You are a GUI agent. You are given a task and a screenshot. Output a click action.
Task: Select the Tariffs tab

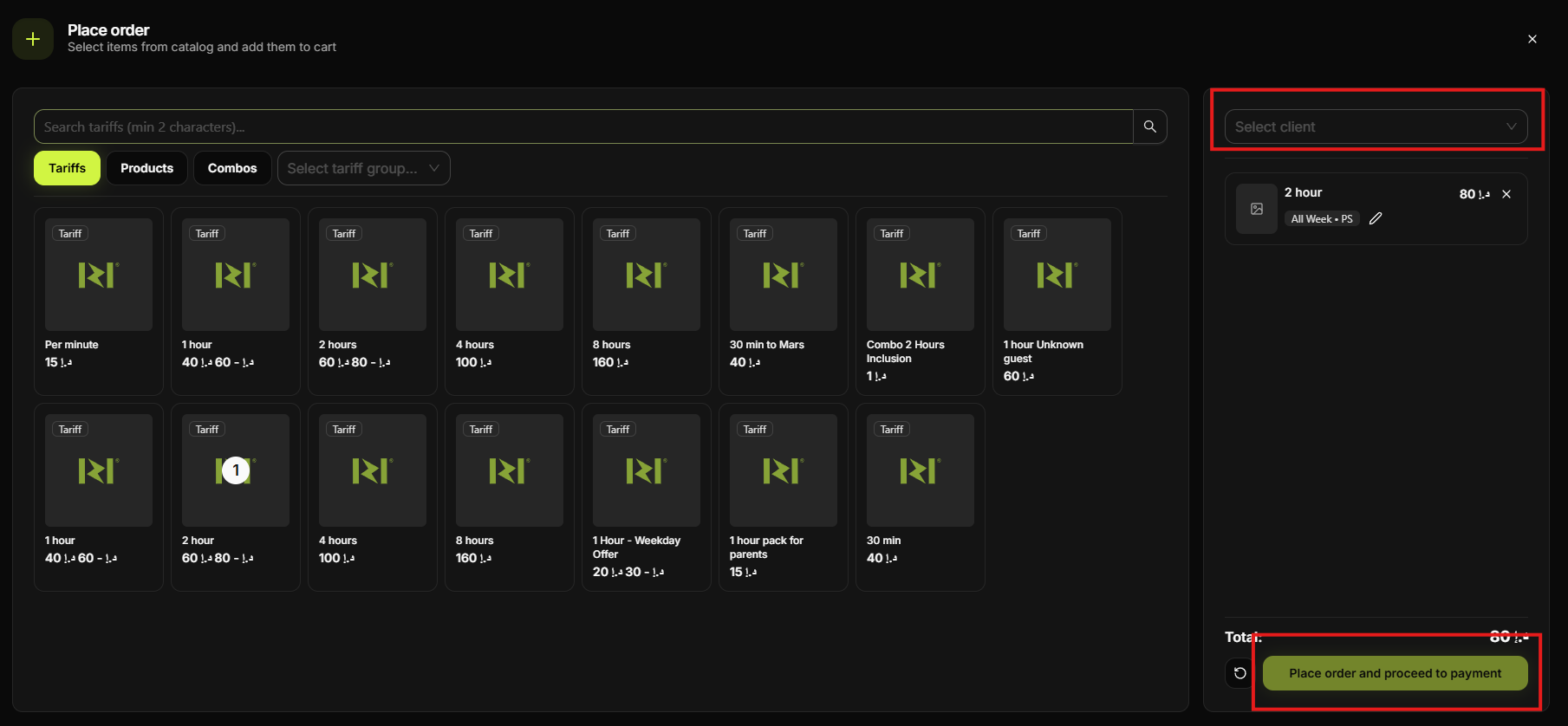point(67,168)
